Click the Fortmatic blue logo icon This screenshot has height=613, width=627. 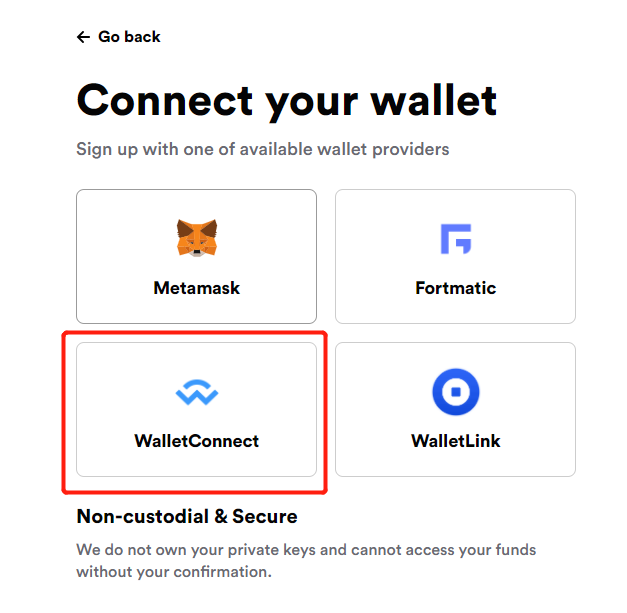[455, 238]
